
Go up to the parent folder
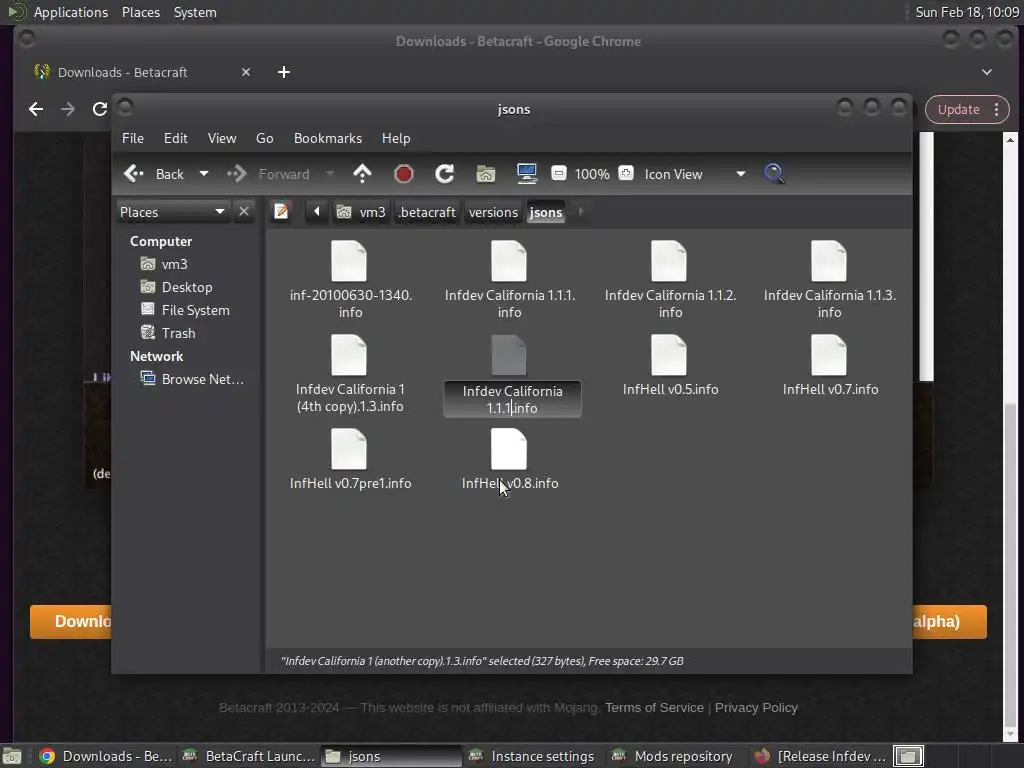(362, 174)
